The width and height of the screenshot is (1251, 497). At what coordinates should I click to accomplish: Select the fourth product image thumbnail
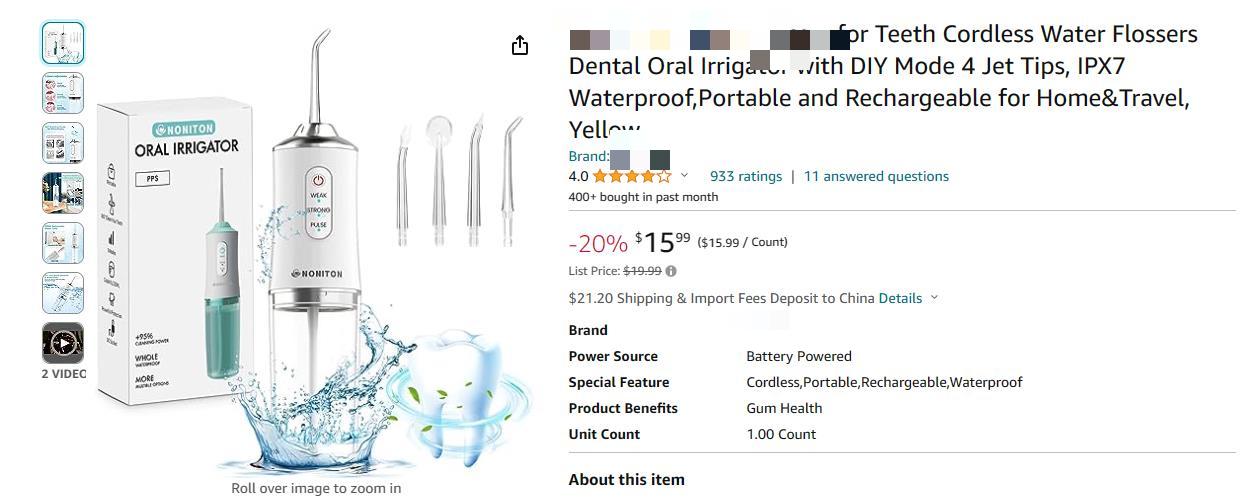click(x=63, y=193)
